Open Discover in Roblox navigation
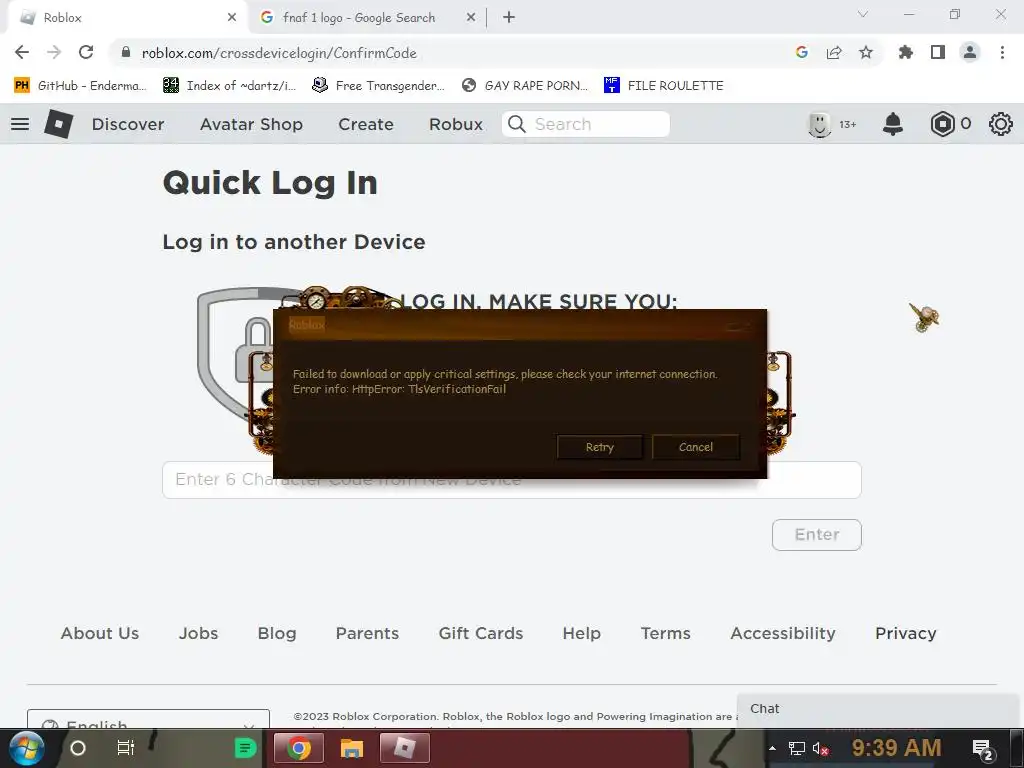The height and width of the screenshot is (768, 1024). (x=128, y=124)
